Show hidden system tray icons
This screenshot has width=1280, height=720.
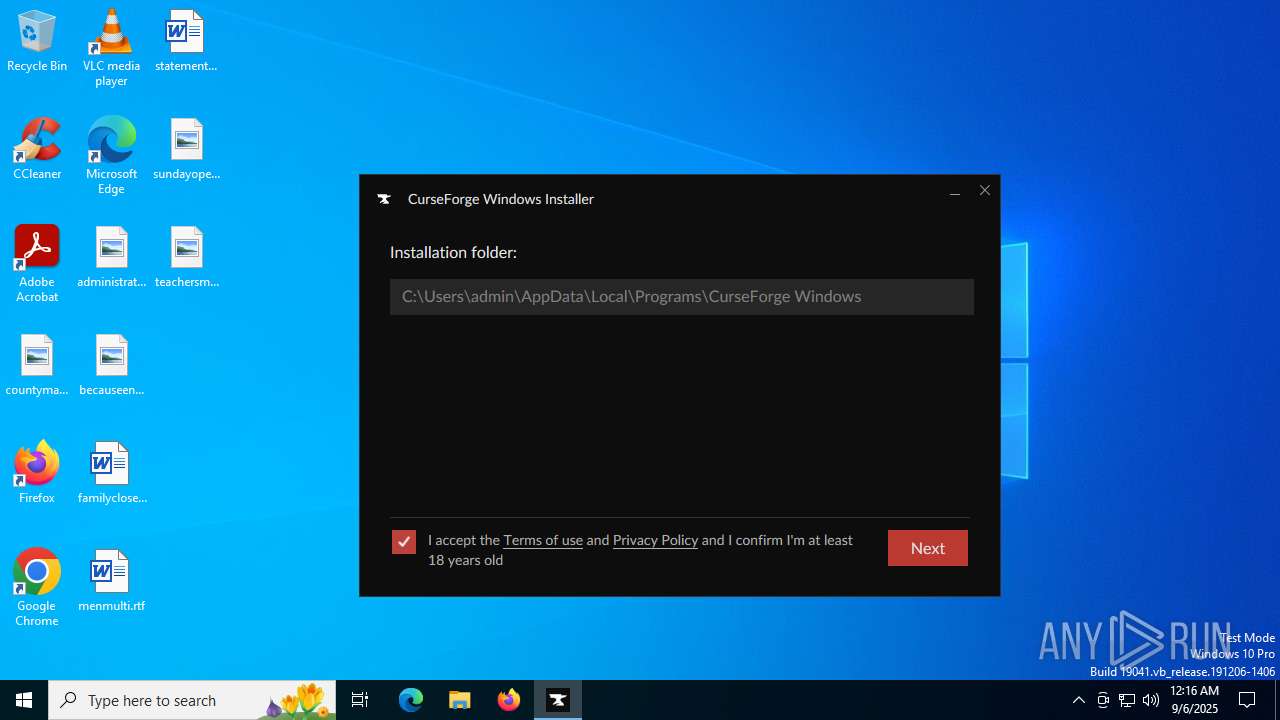point(1078,700)
